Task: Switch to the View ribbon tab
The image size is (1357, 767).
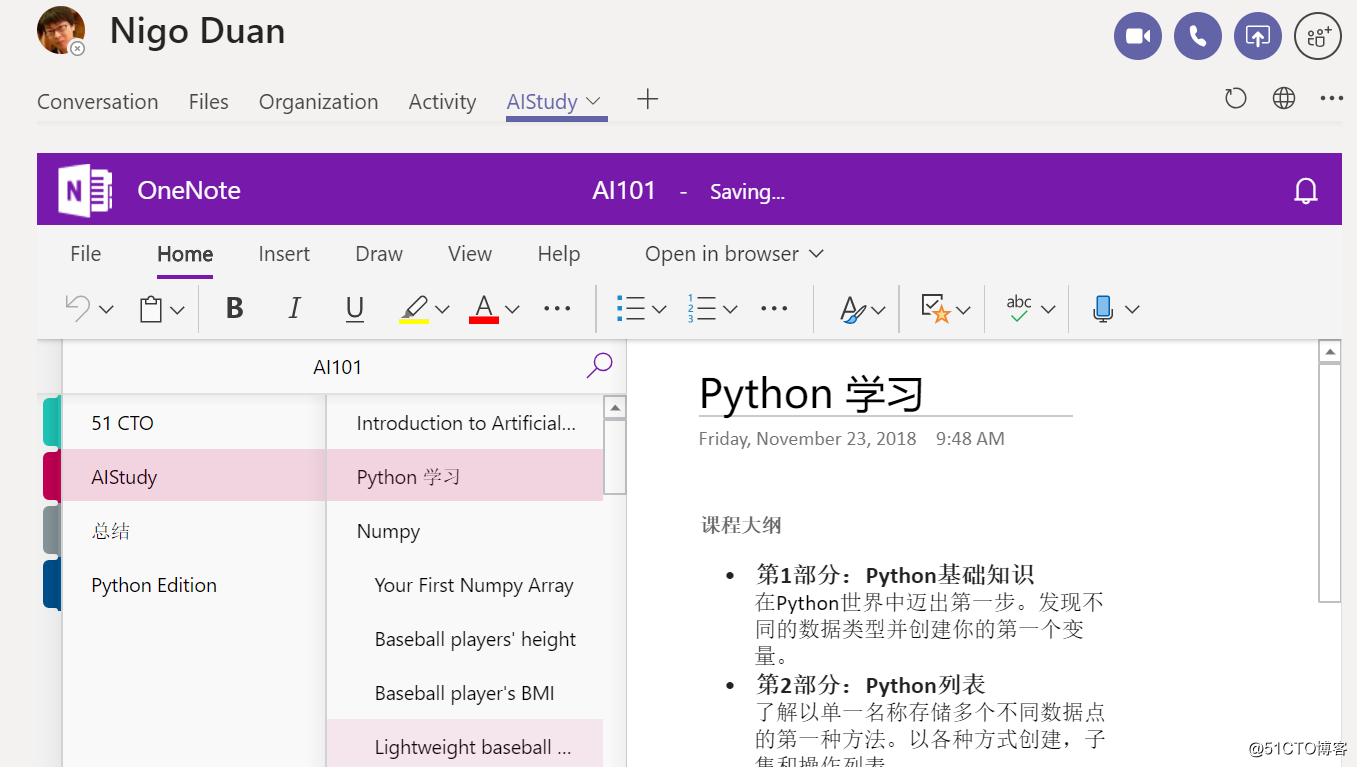Action: coord(470,254)
